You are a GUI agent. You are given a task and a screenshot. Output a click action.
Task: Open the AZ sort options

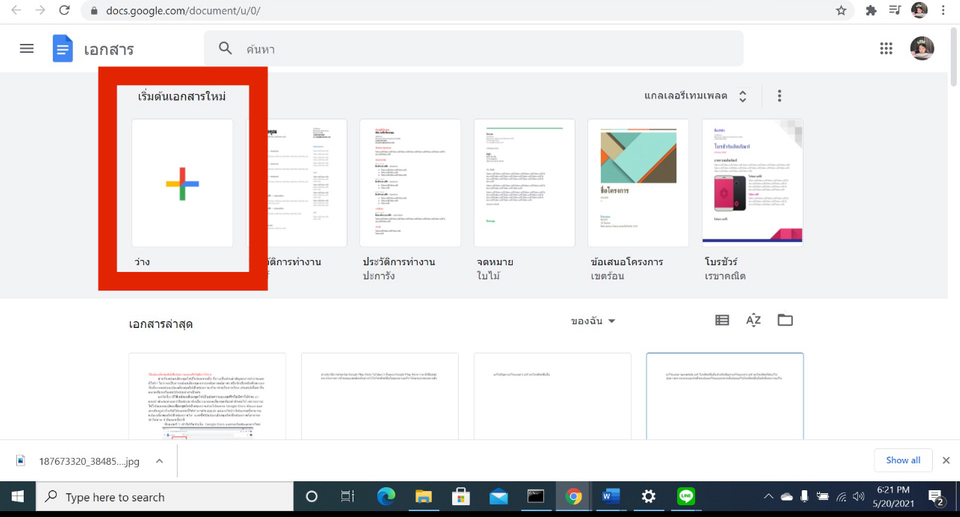(753, 320)
